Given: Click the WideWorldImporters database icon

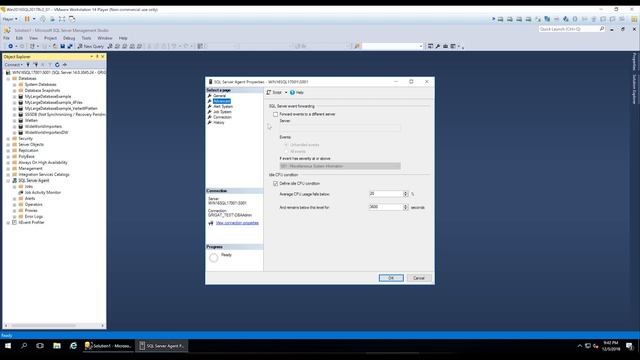Looking at the screenshot, I should (21, 127).
